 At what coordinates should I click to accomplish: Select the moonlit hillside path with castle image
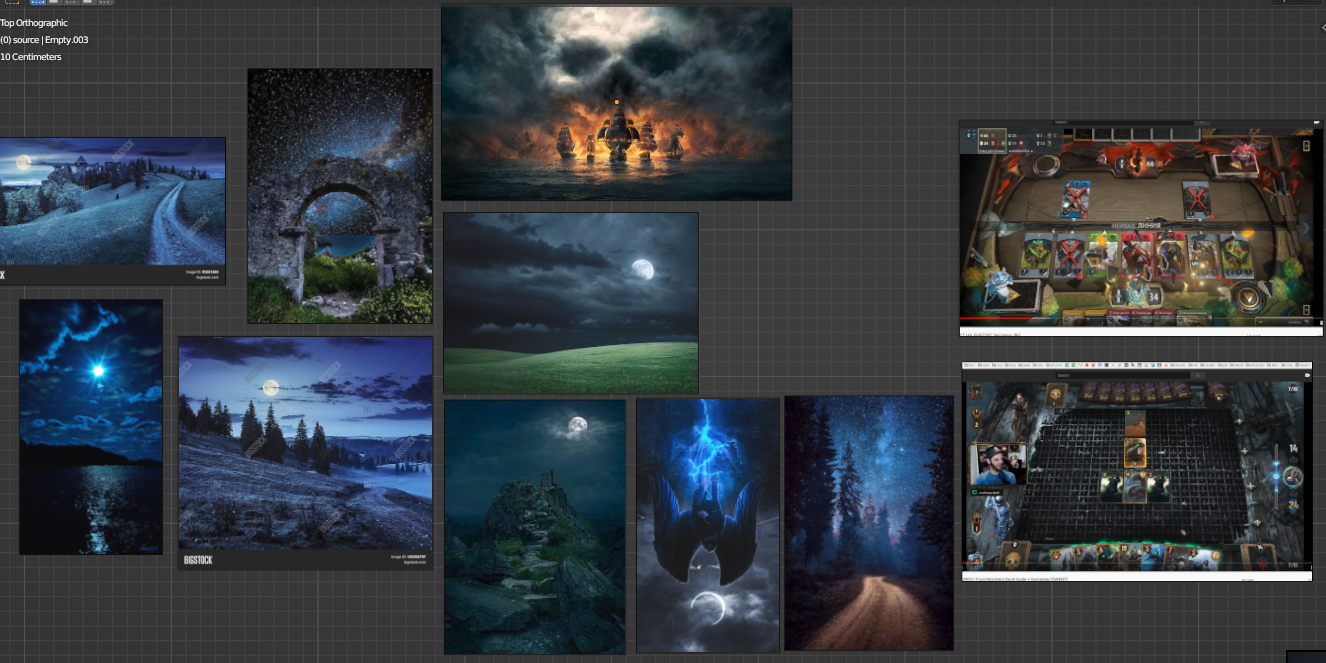point(112,211)
